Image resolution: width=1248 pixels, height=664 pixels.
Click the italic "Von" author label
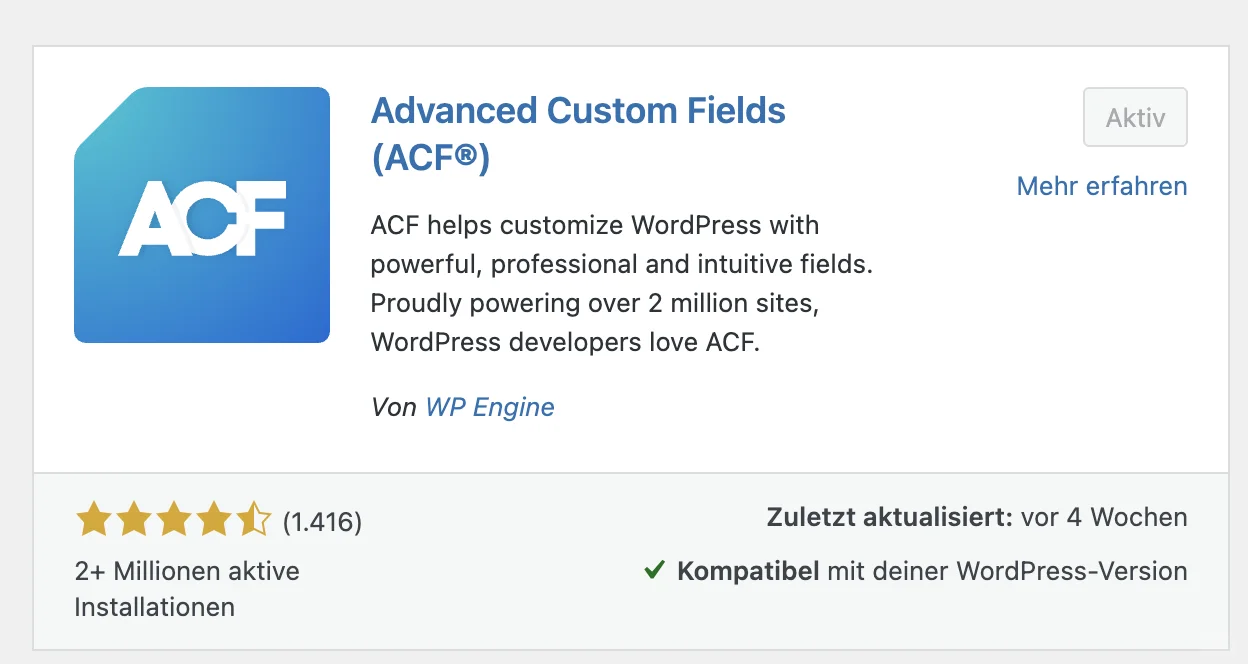[x=394, y=407]
